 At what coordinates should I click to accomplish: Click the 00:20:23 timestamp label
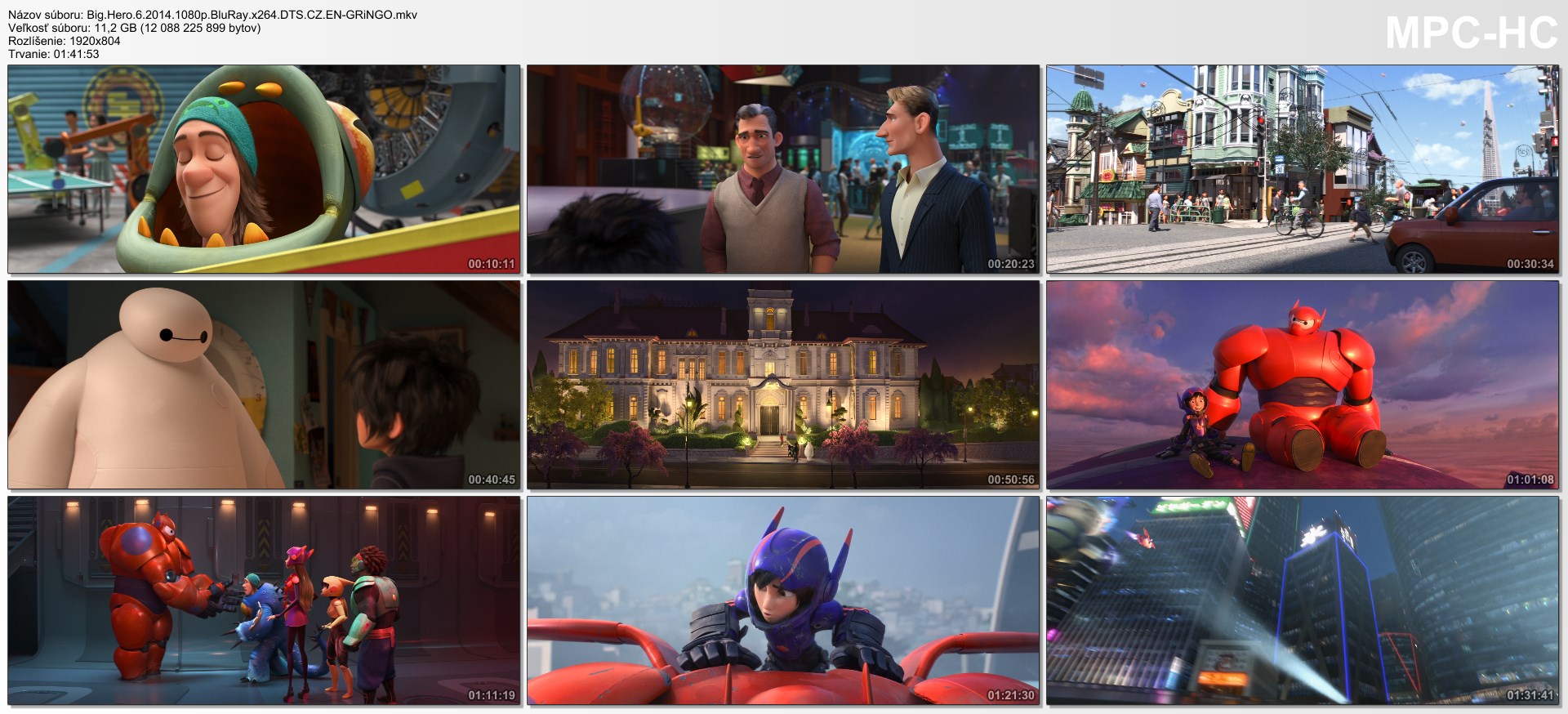click(1010, 264)
